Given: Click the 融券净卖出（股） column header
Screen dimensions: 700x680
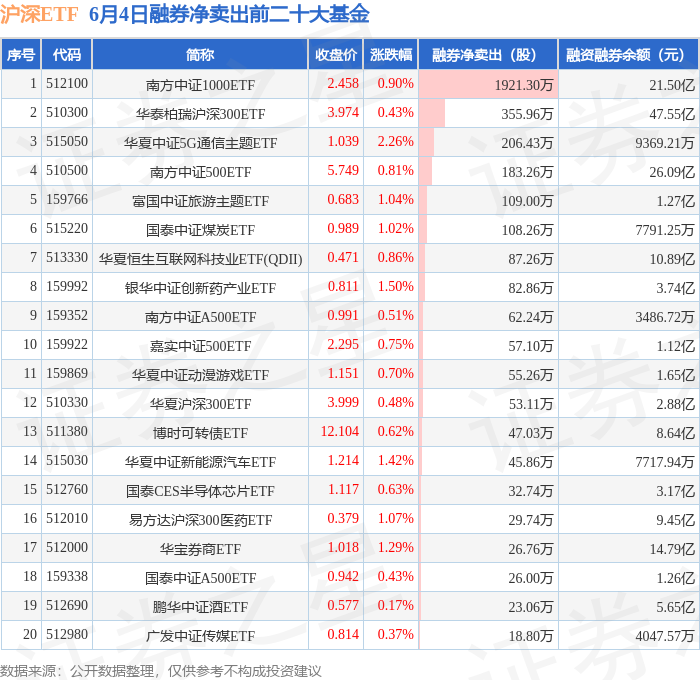Looking at the screenshot, I should click(488, 54).
